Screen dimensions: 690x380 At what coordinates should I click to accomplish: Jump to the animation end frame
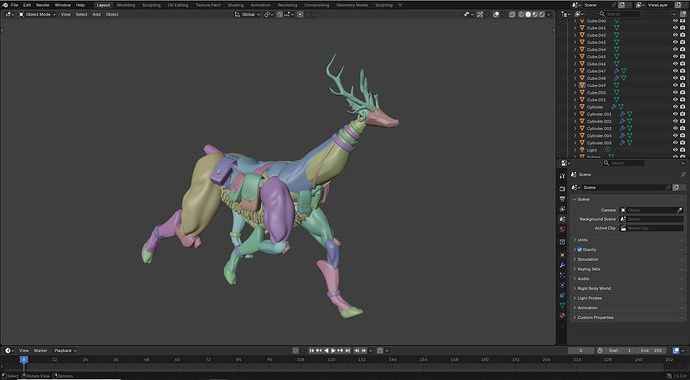[x=348, y=351]
